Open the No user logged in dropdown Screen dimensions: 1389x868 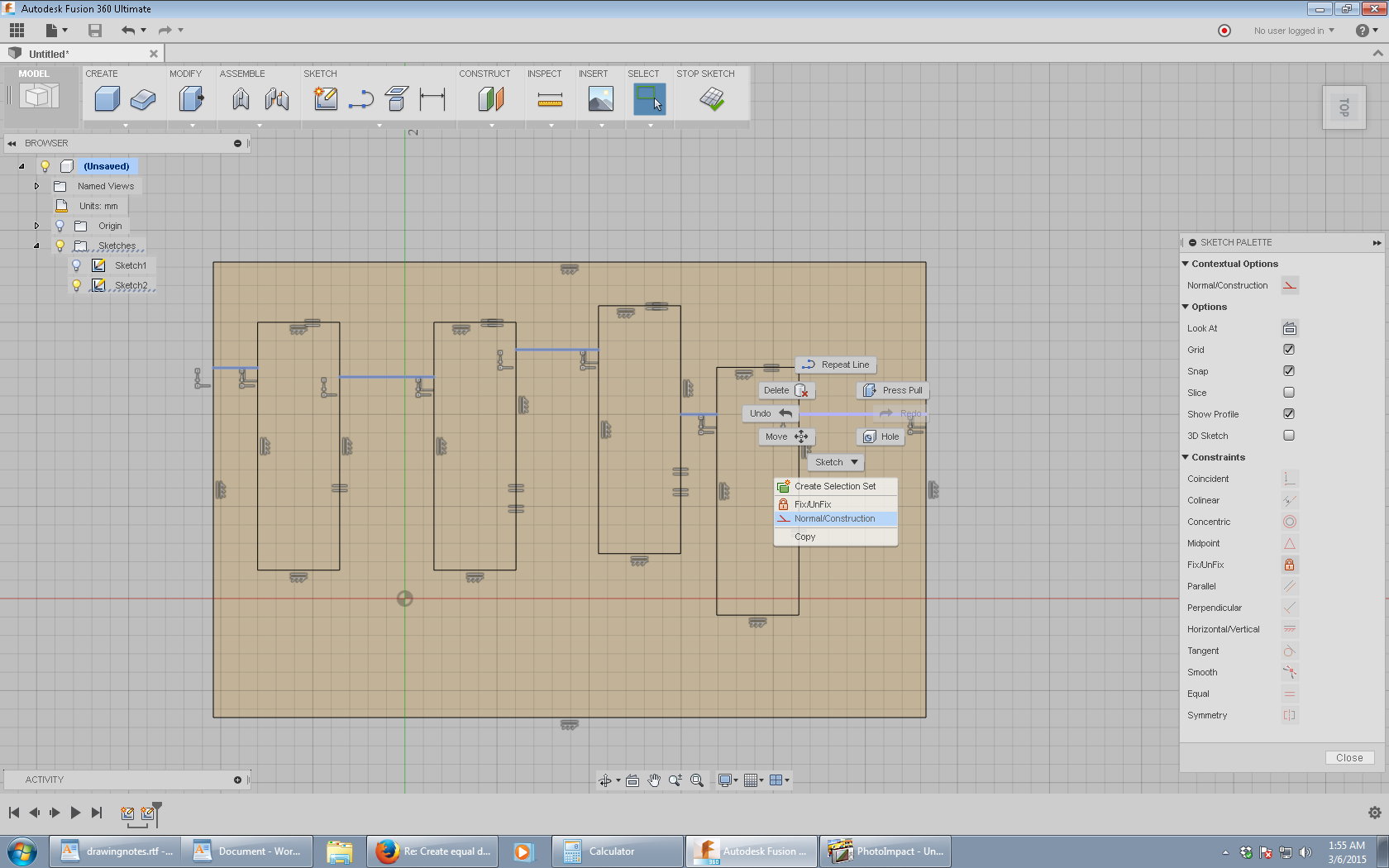1294,31
